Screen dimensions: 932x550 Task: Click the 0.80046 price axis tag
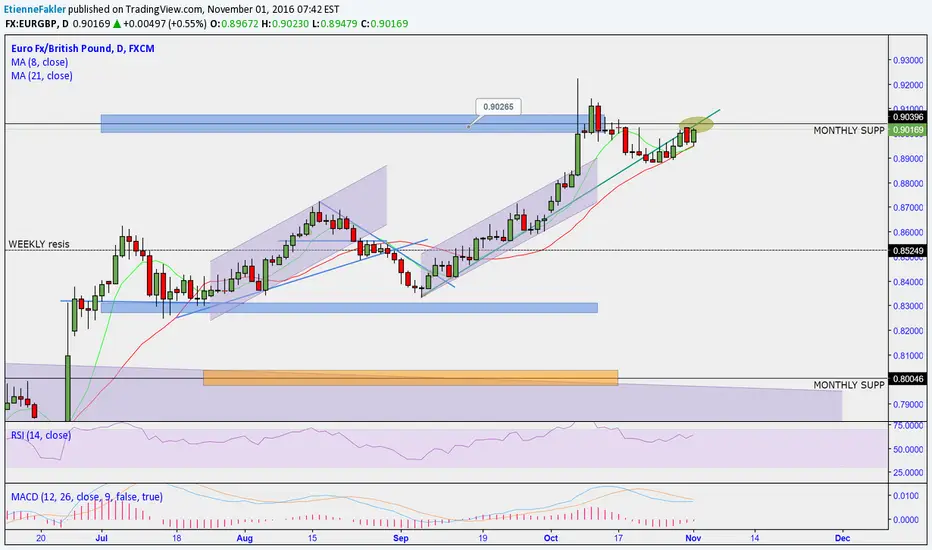coord(908,379)
